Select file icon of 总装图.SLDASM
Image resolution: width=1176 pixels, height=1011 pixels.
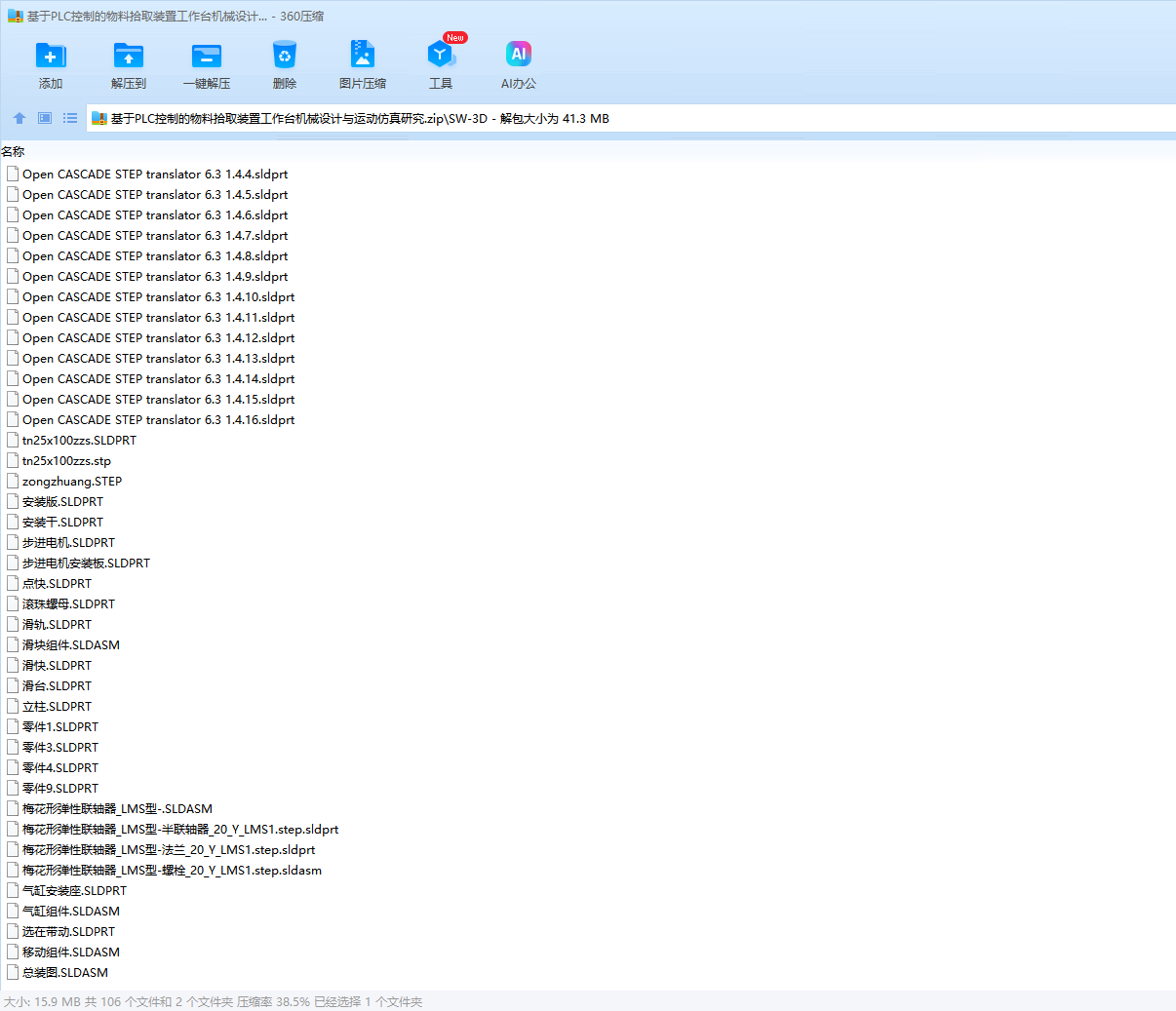(x=13, y=972)
